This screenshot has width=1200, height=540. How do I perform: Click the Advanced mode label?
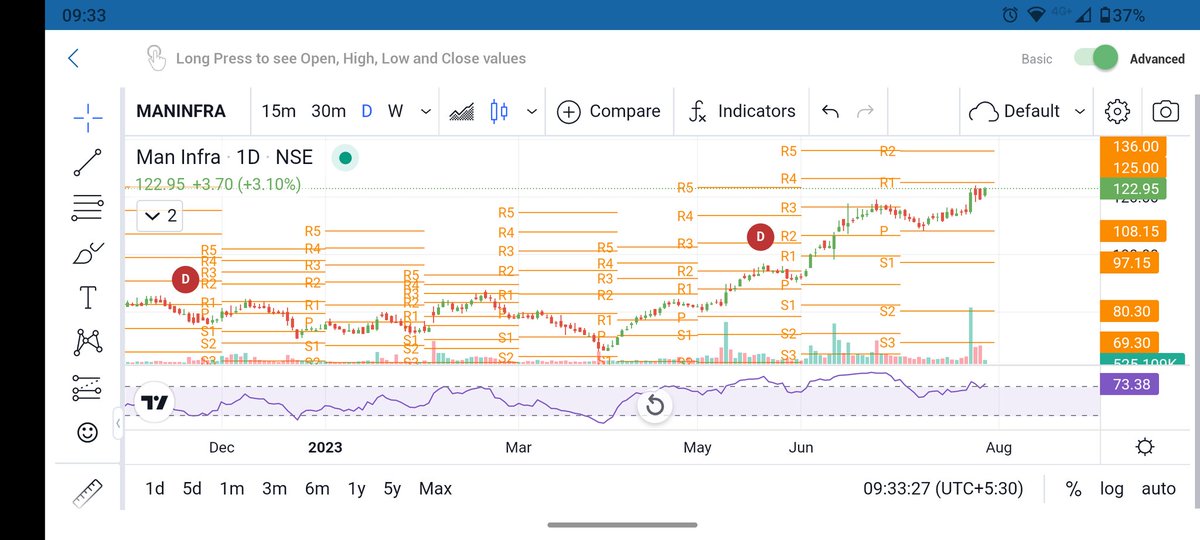coord(1157,59)
